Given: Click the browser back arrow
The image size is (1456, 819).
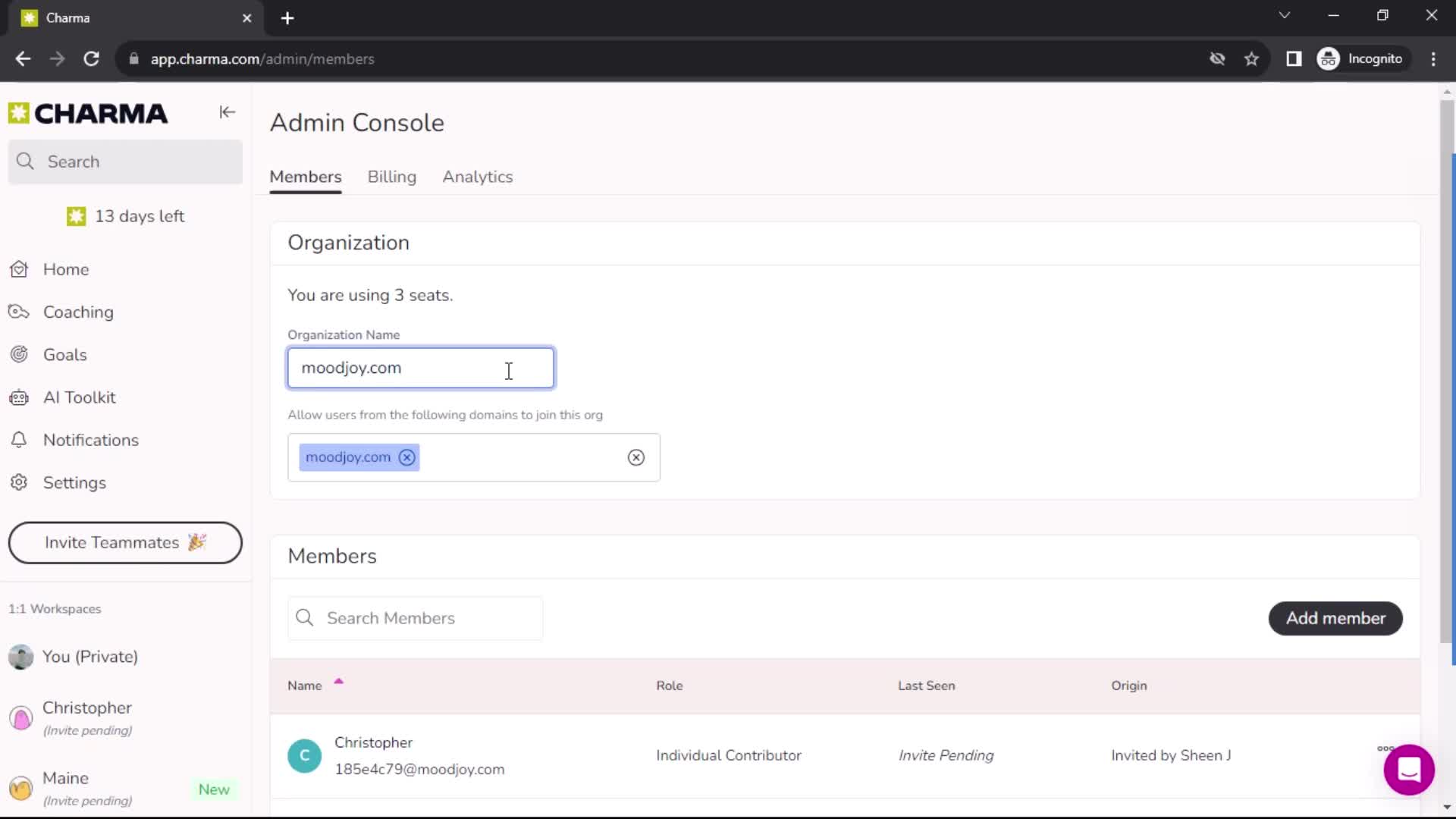Looking at the screenshot, I should click(x=23, y=58).
